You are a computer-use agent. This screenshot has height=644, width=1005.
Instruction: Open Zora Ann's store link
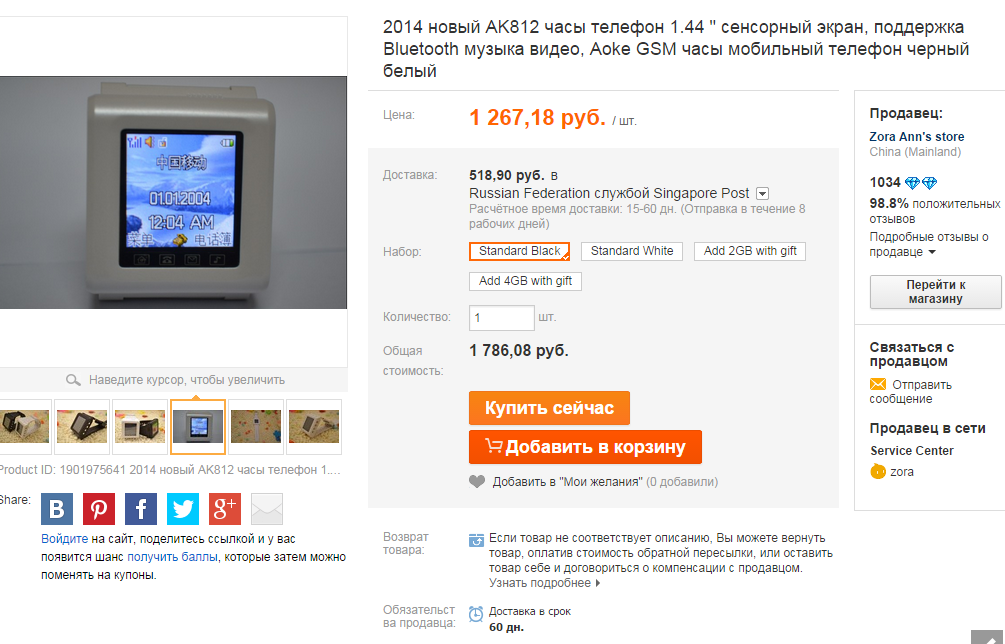(x=917, y=136)
